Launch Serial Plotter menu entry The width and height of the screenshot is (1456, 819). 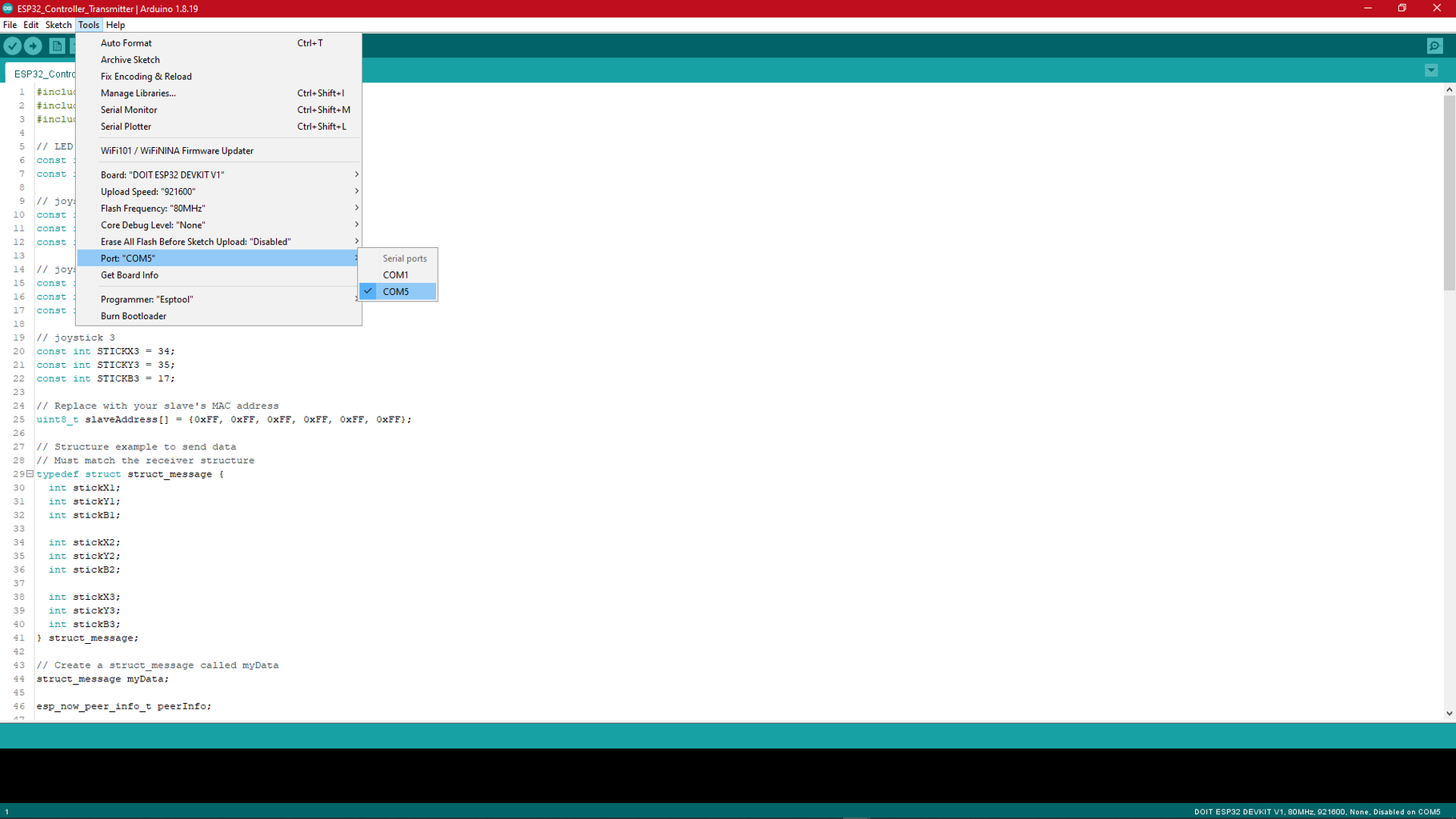pos(219,126)
